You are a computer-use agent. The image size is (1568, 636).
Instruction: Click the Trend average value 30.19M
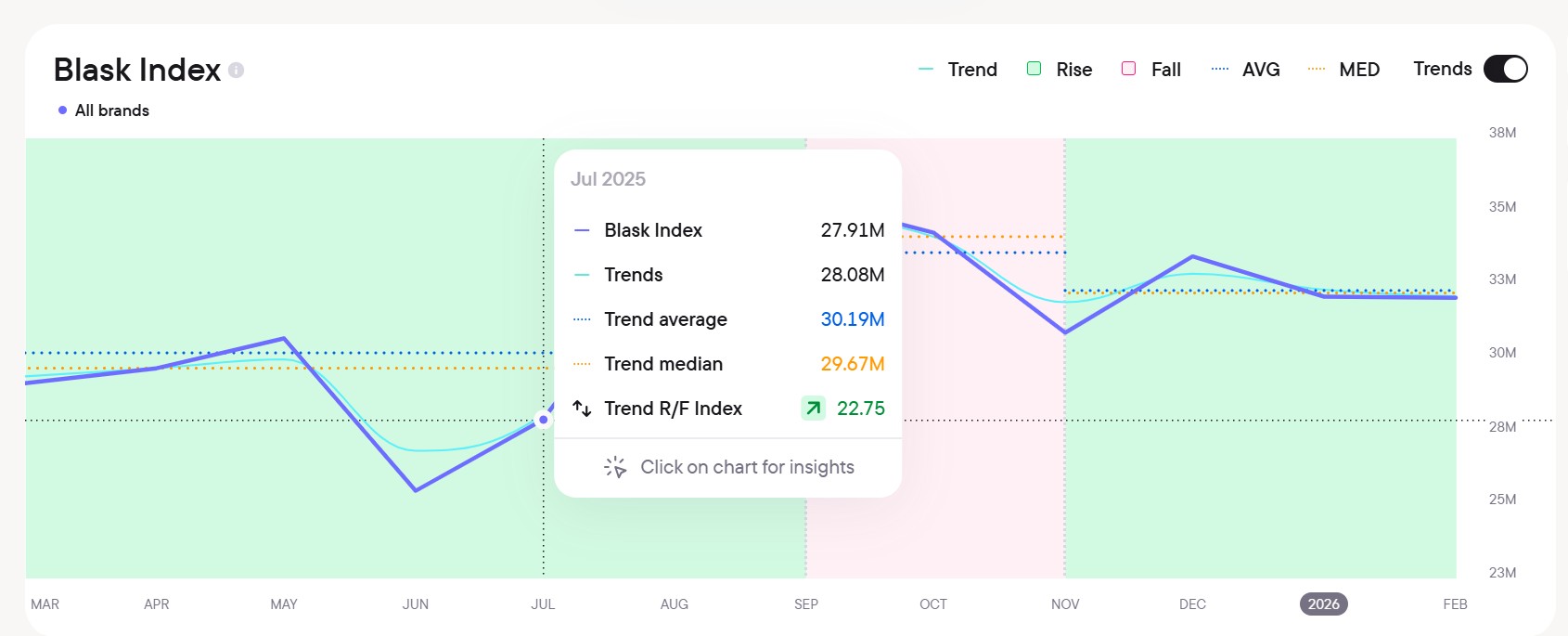[853, 319]
